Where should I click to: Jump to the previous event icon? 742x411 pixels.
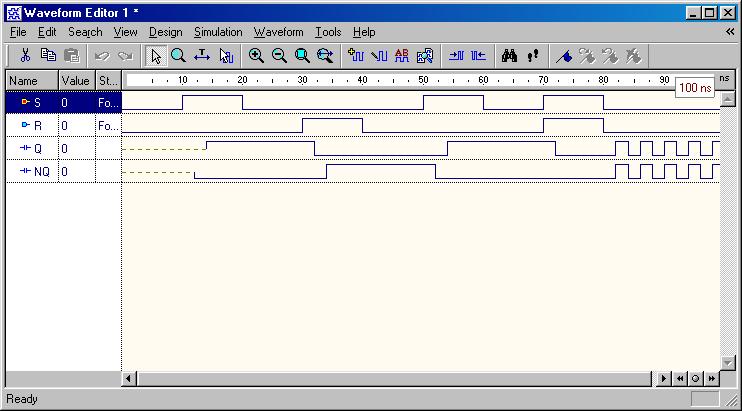pyautogui.click(x=478, y=56)
